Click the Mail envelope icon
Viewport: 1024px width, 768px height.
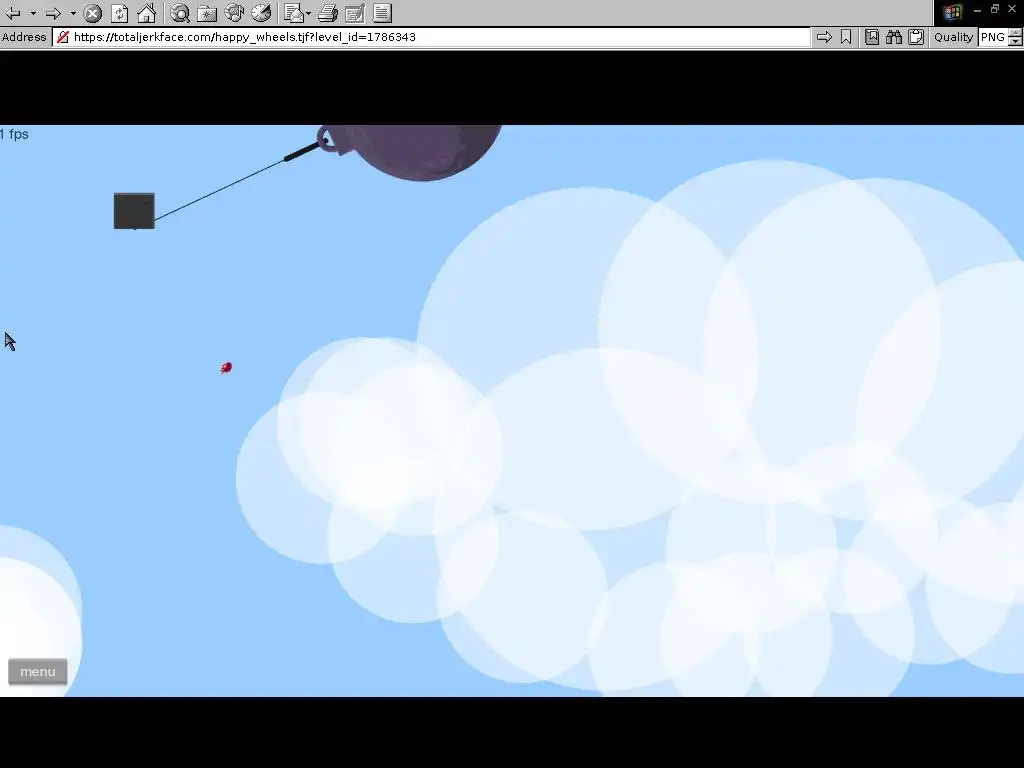pos(295,13)
